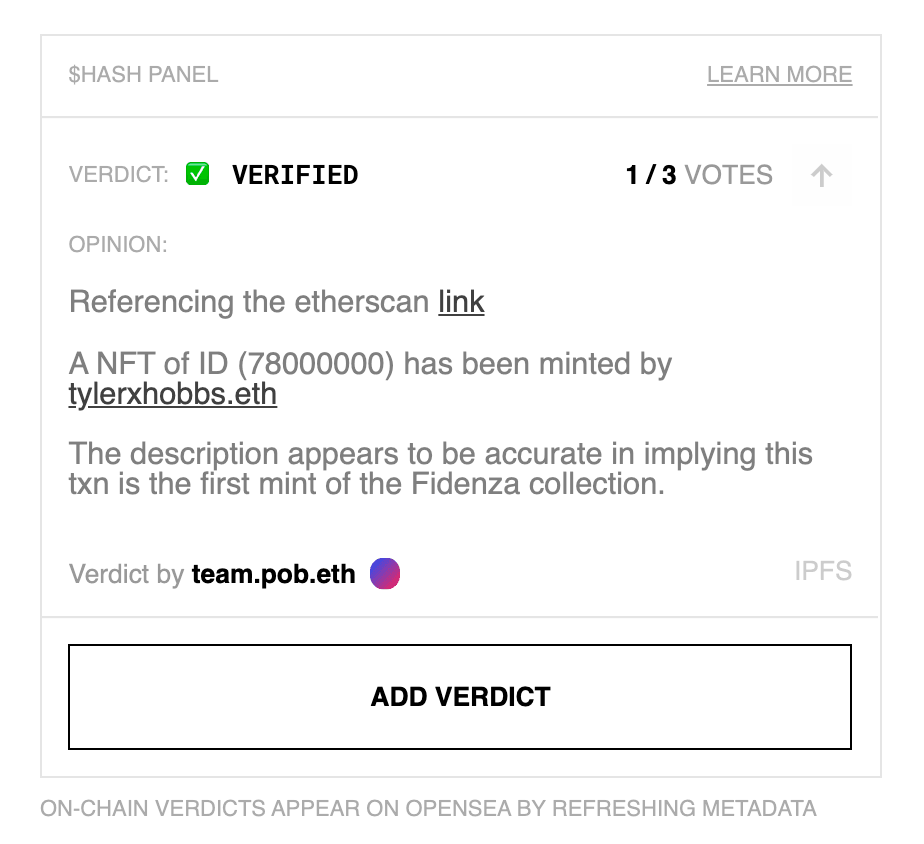Collapse verdict with the up arrow
924x844 pixels.
821,175
